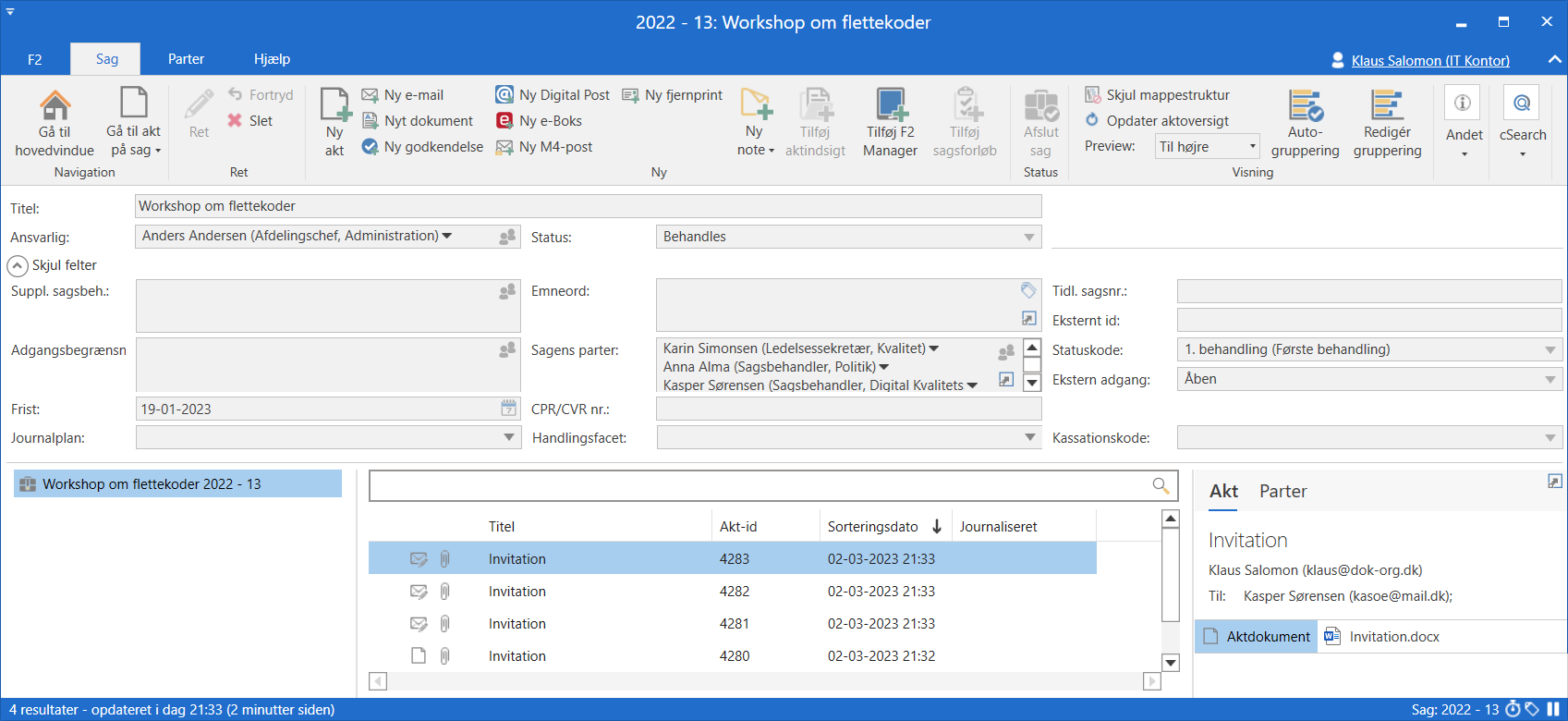Click status bar pause icon
Viewport: 1568px width, 721px height.
click(x=1553, y=709)
